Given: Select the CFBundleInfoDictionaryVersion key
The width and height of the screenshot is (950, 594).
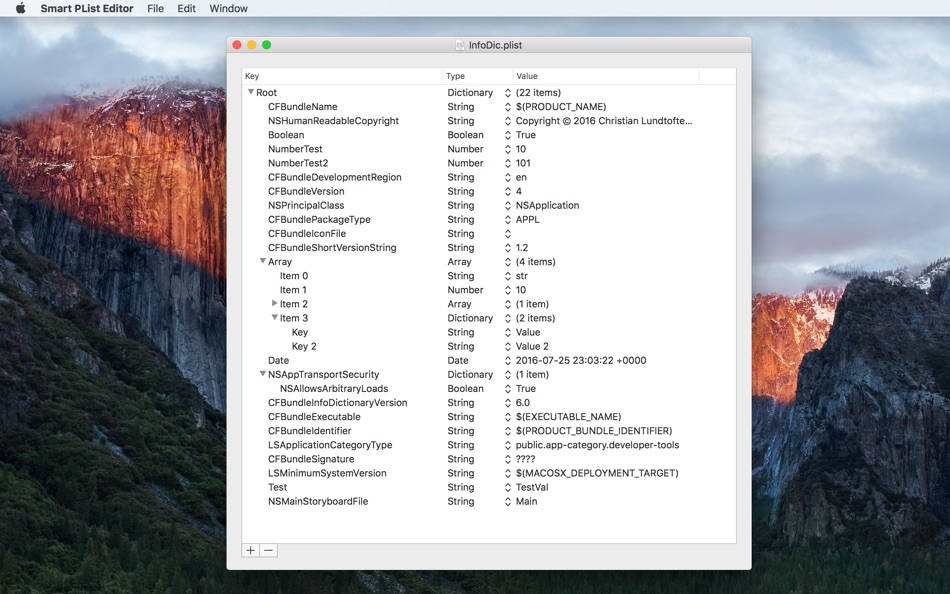Looking at the screenshot, I should click(x=337, y=402).
